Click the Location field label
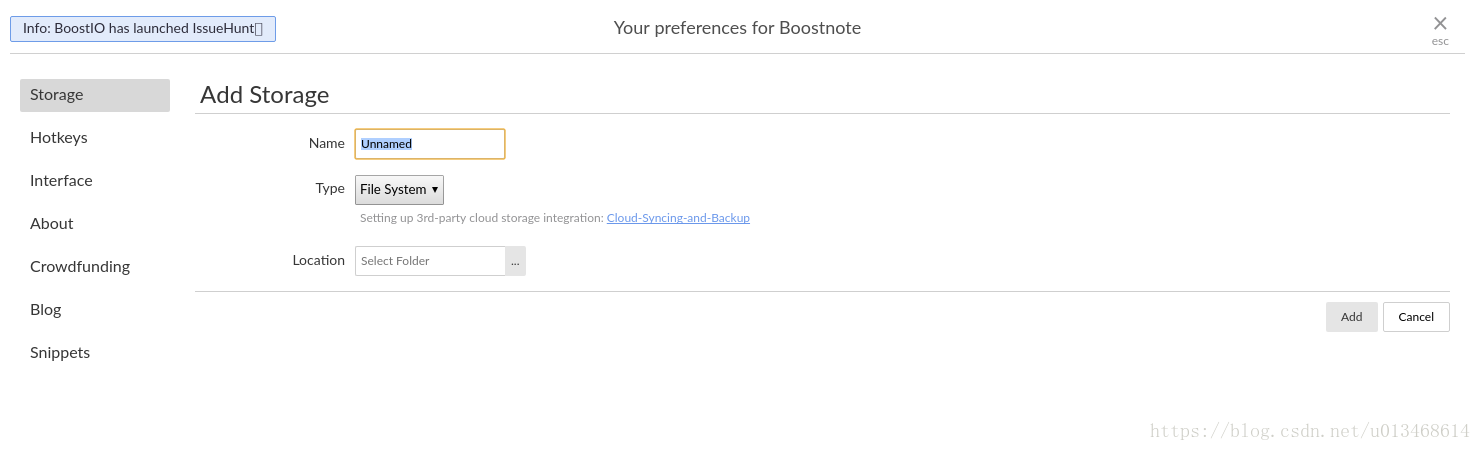Screen dimensions: 1481x451 click(x=318, y=260)
